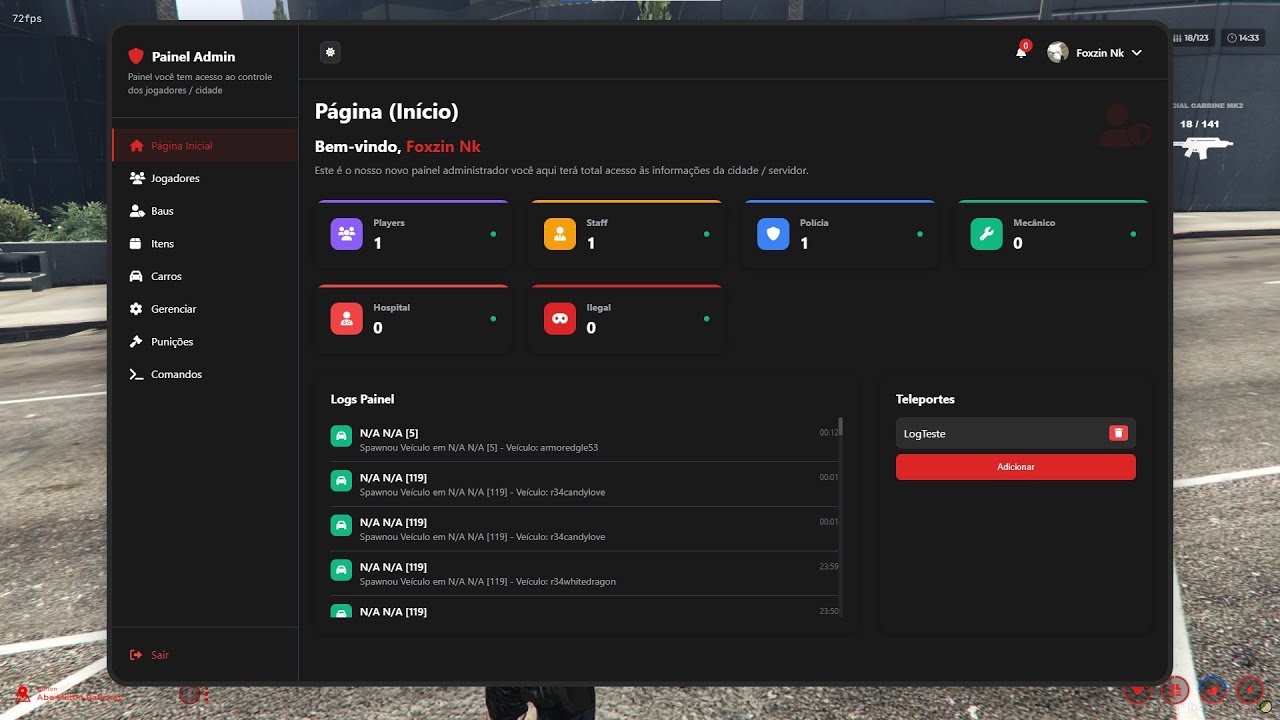Click the Hospital card label
Screen dimensions: 1280x720
(392, 308)
